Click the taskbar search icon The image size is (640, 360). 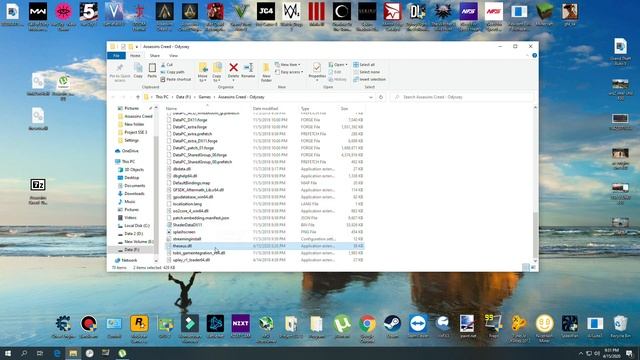tap(24, 353)
